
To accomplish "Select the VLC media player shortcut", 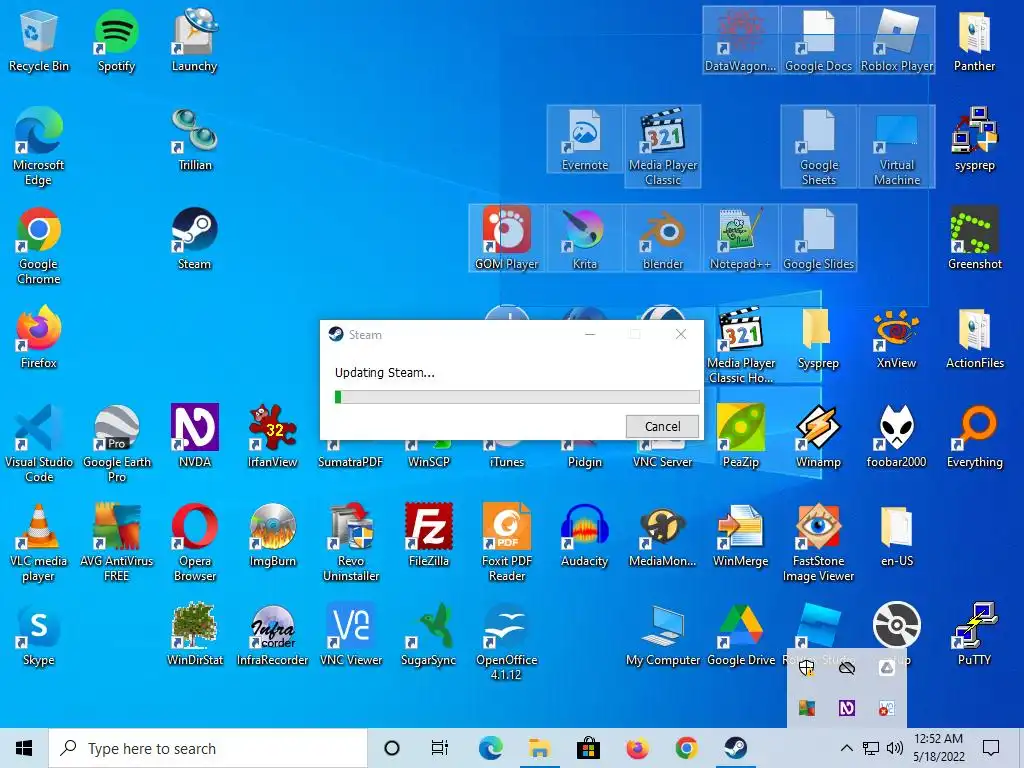I will 39,543.
